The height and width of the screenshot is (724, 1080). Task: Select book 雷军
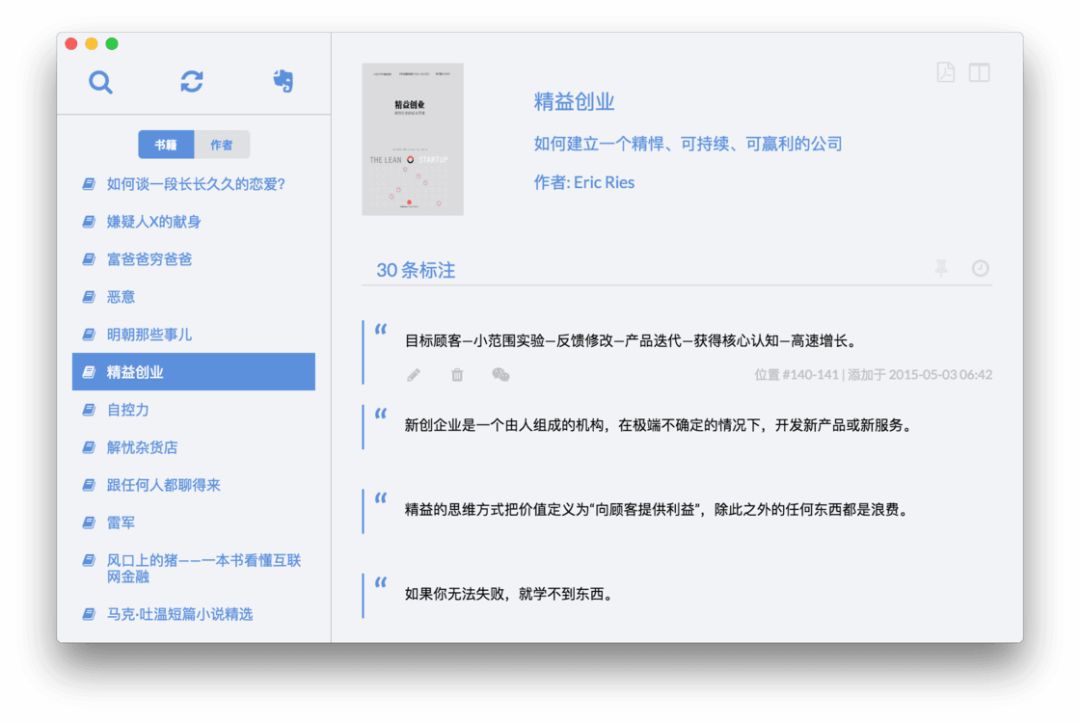tap(194, 523)
